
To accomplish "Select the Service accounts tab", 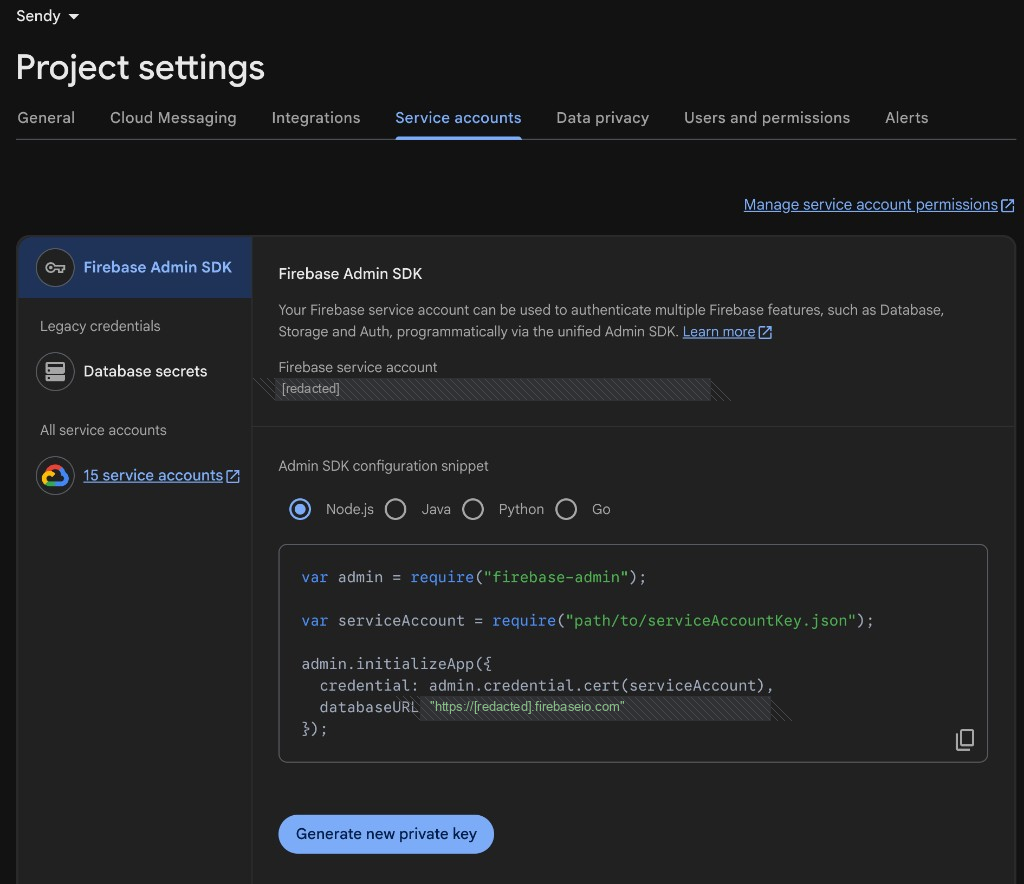I will coord(458,118).
